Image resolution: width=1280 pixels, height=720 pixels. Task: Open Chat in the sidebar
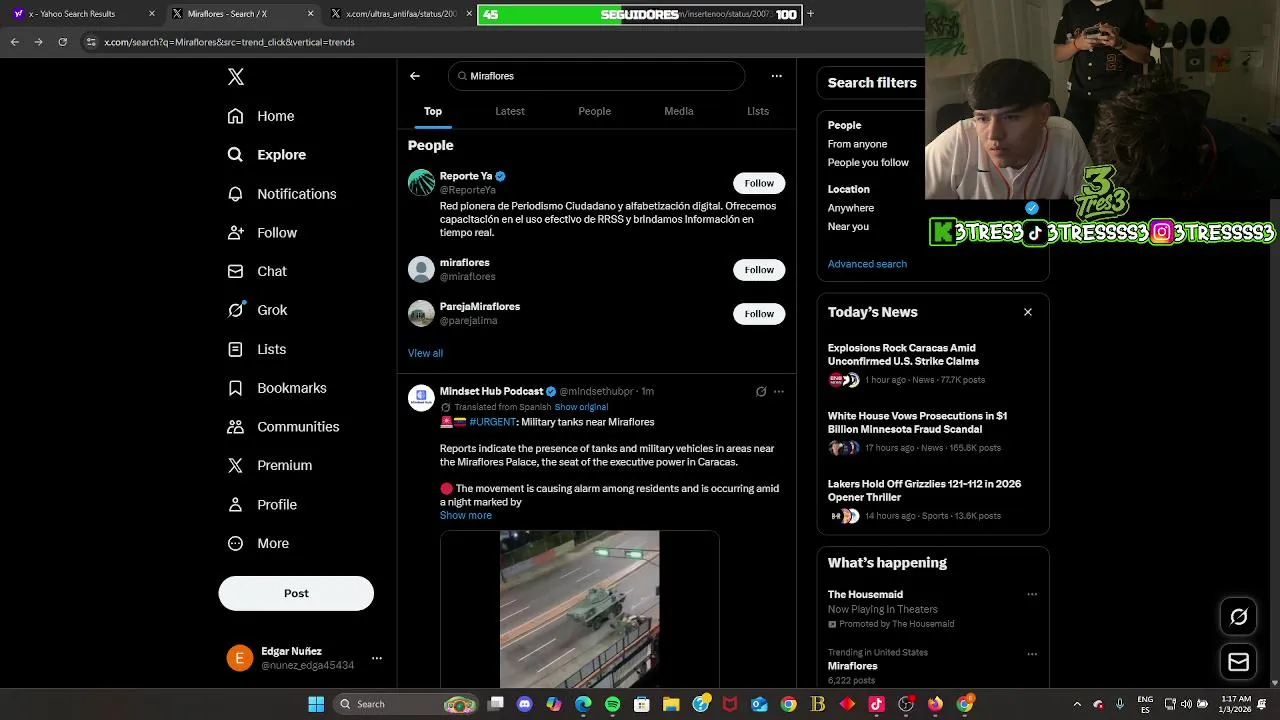(257, 271)
